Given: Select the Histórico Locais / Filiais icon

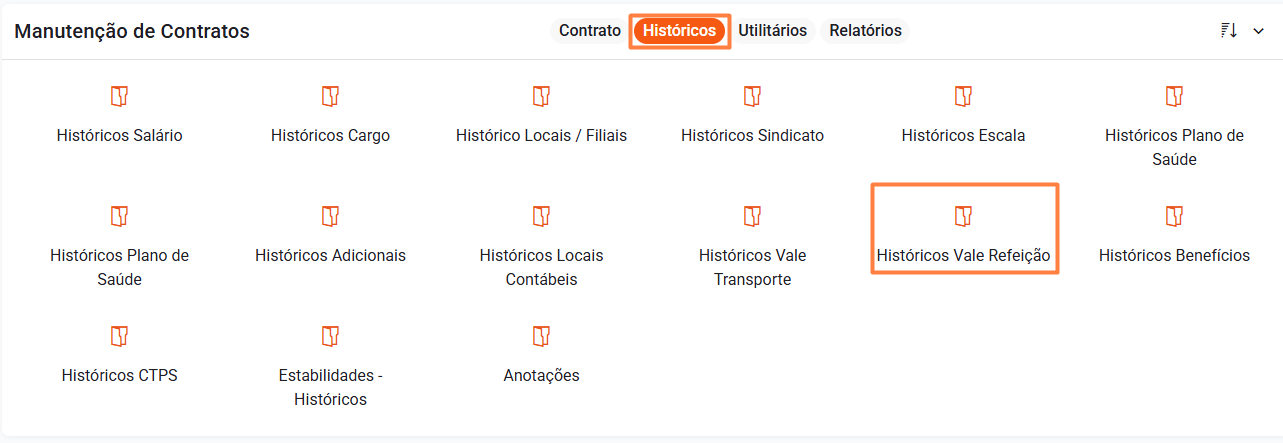Looking at the screenshot, I should tap(541, 96).
